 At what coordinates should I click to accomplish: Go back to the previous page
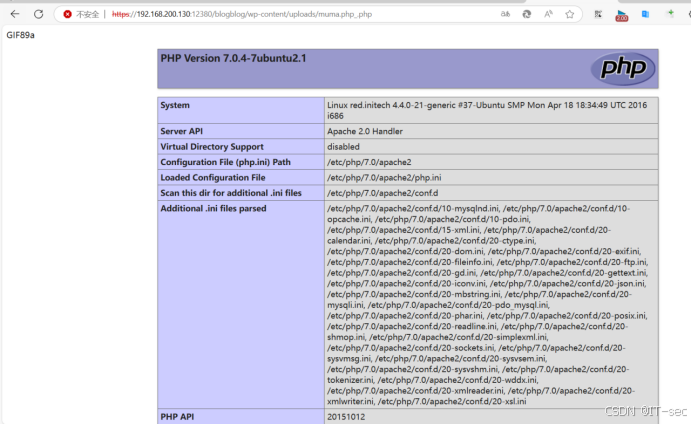coord(15,14)
